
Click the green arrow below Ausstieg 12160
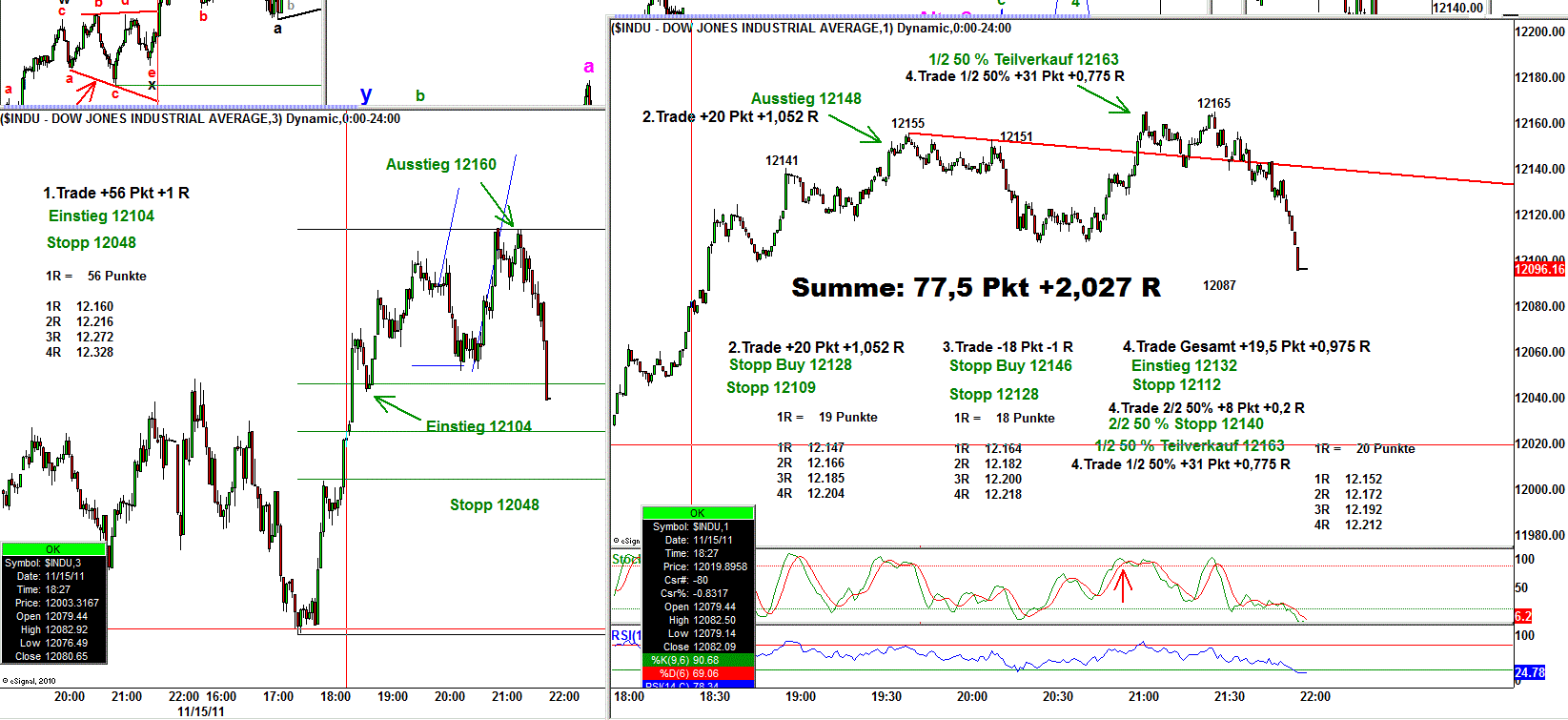coord(497,203)
